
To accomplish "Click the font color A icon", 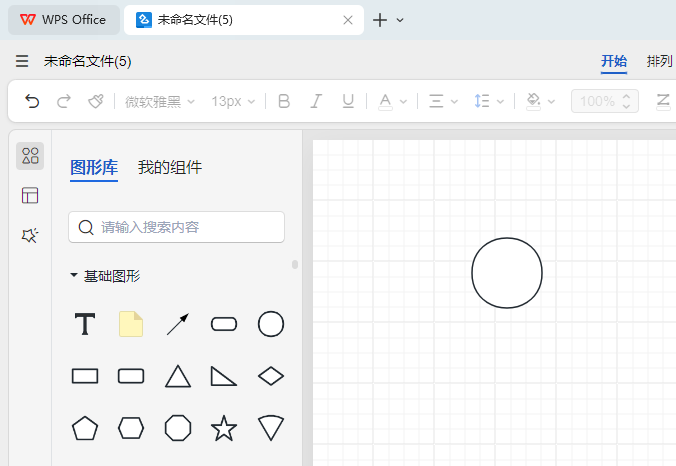I will click(385, 102).
